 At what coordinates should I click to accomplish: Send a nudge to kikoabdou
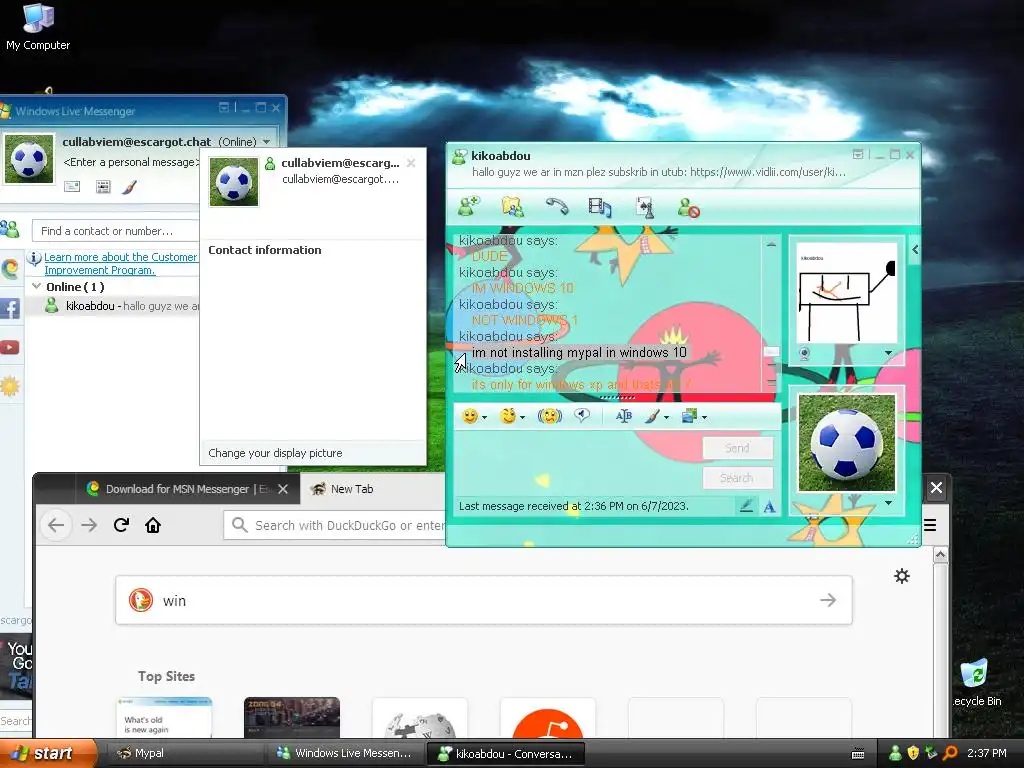coord(549,416)
